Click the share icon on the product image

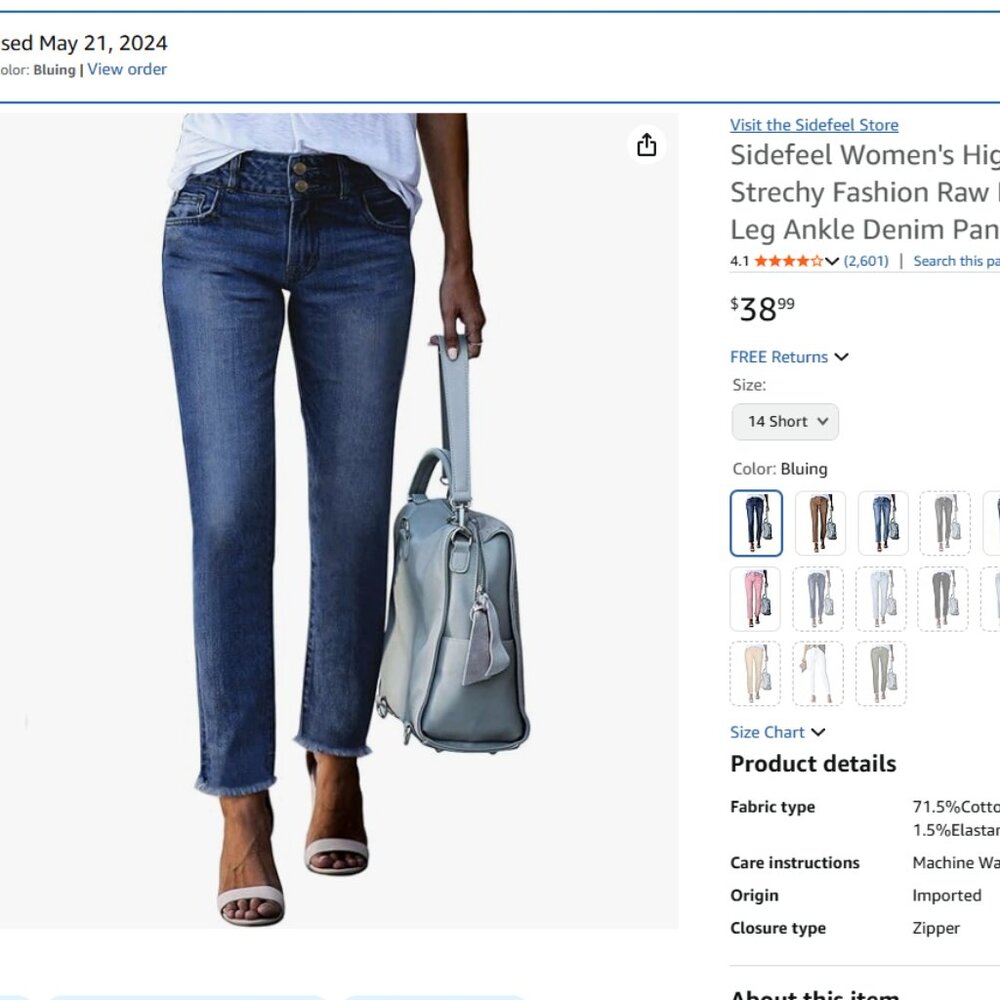coord(646,145)
